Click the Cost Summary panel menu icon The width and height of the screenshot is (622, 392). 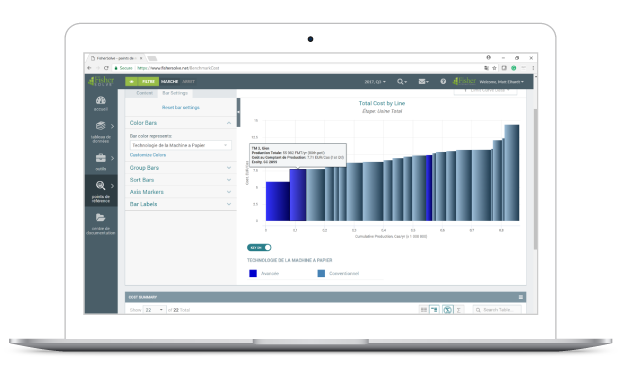(521, 297)
